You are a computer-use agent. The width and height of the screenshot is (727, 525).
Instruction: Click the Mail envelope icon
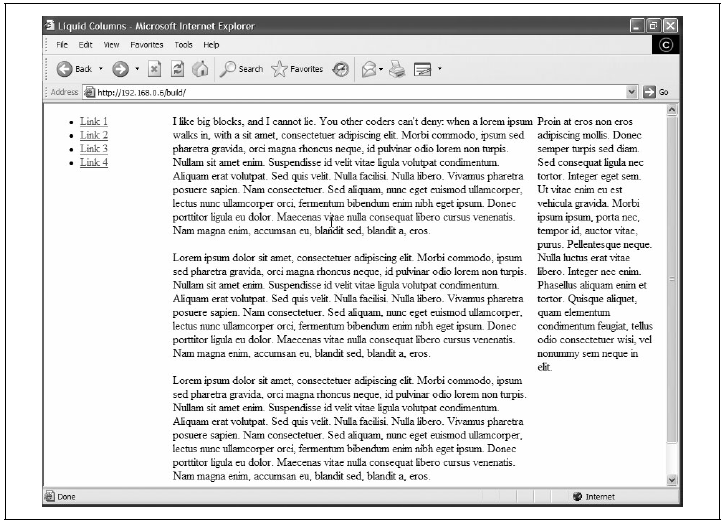click(369, 69)
